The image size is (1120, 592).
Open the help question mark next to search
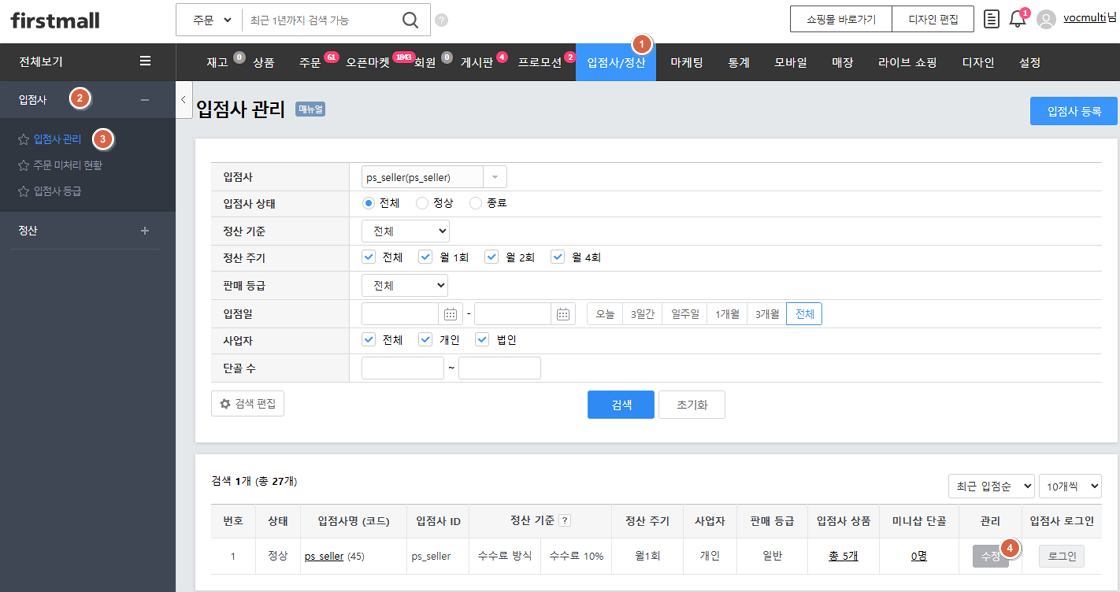click(x=441, y=20)
